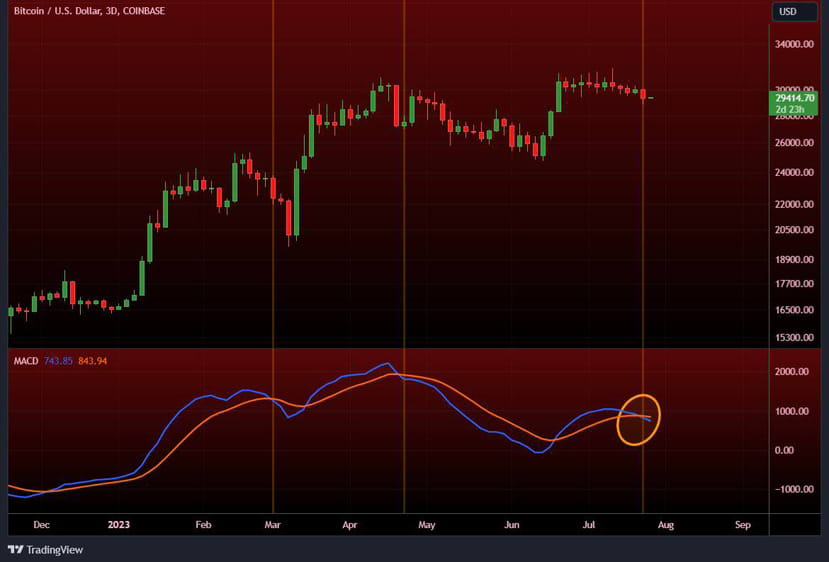Click the MACD axis label 2000.00

(x=792, y=372)
